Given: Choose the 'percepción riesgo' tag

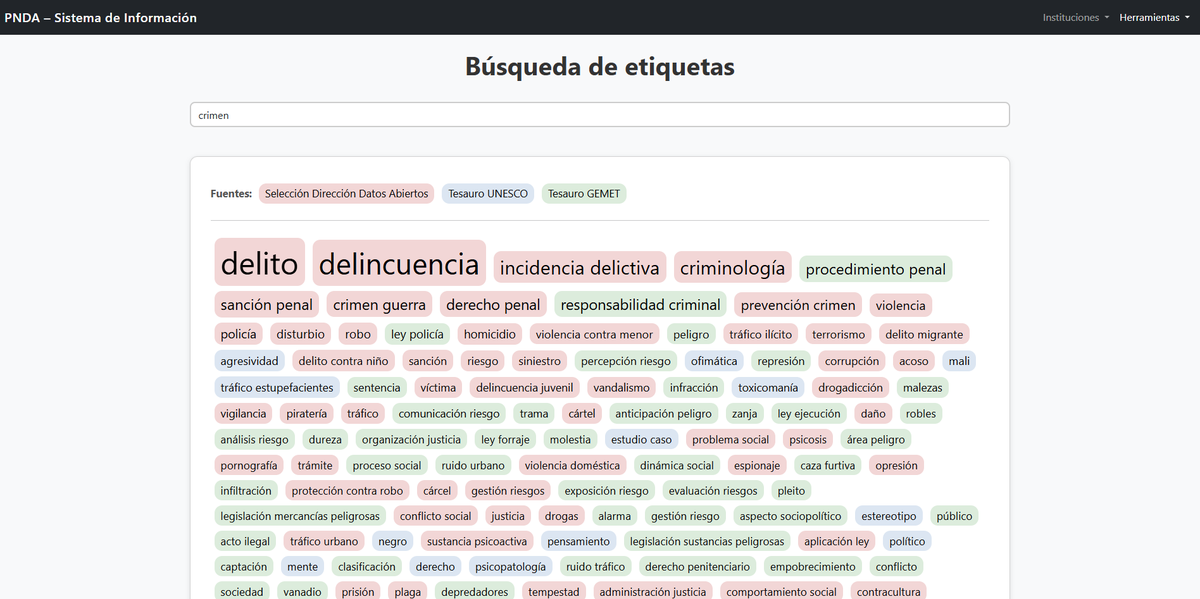Looking at the screenshot, I should [626, 361].
